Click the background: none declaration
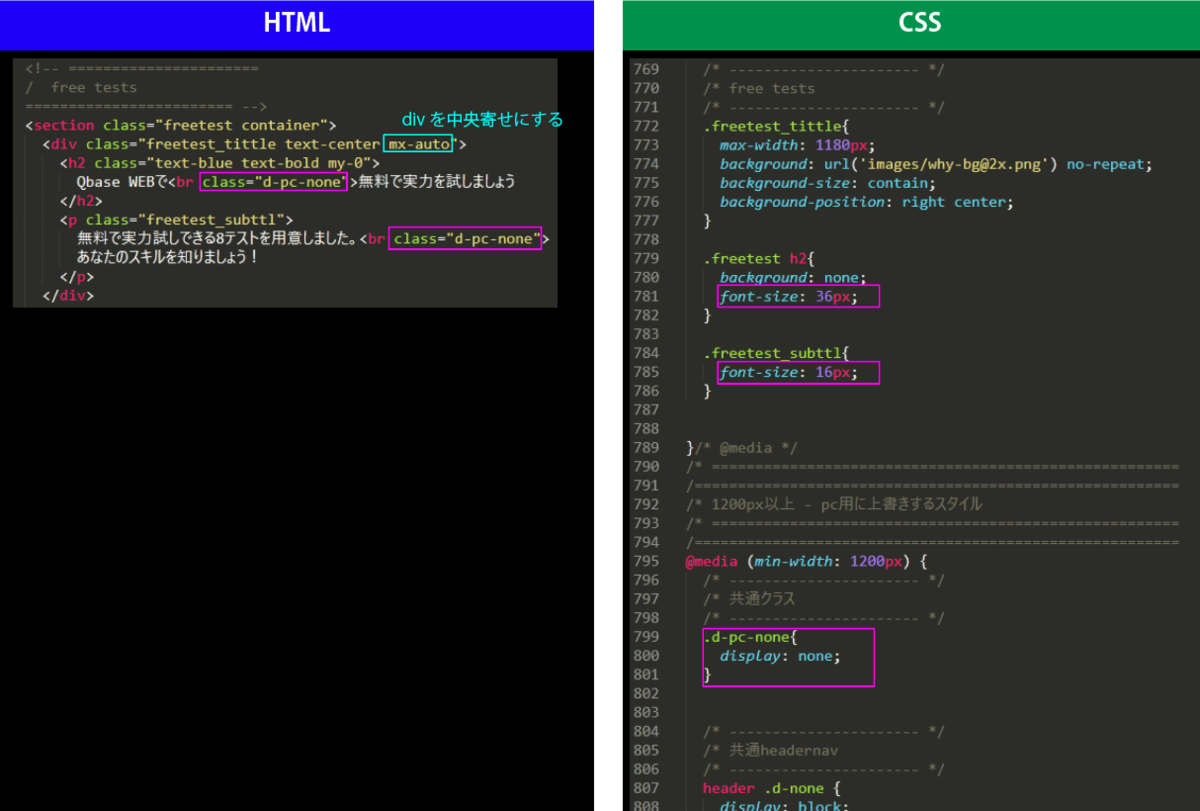This screenshot has width=1200, height=811. [x=793, y=278]
